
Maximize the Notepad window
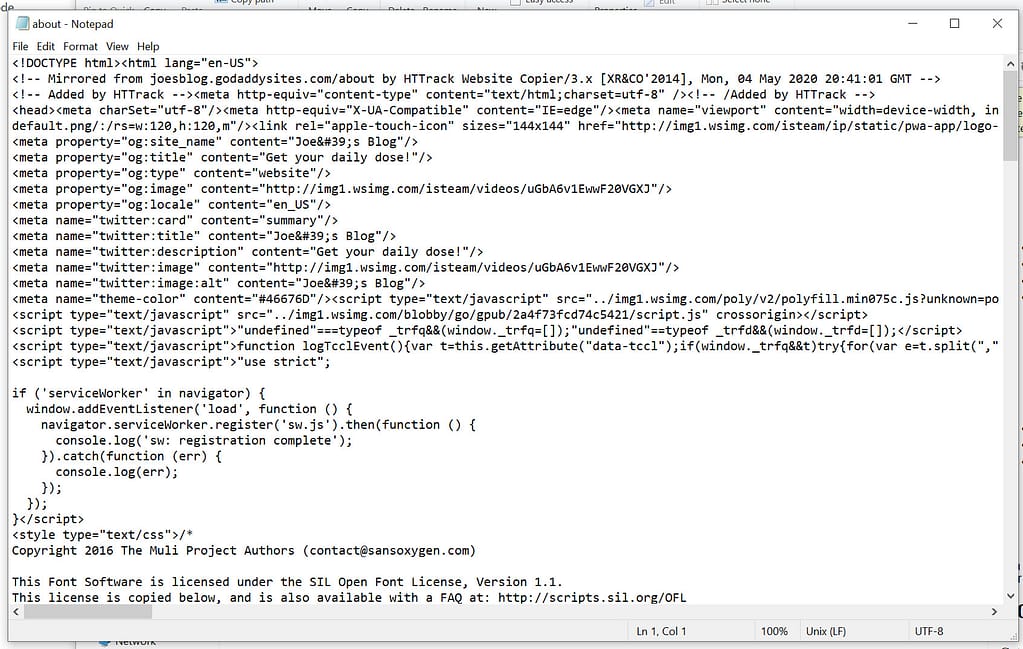pyautogui.click(x=954, y=24)
